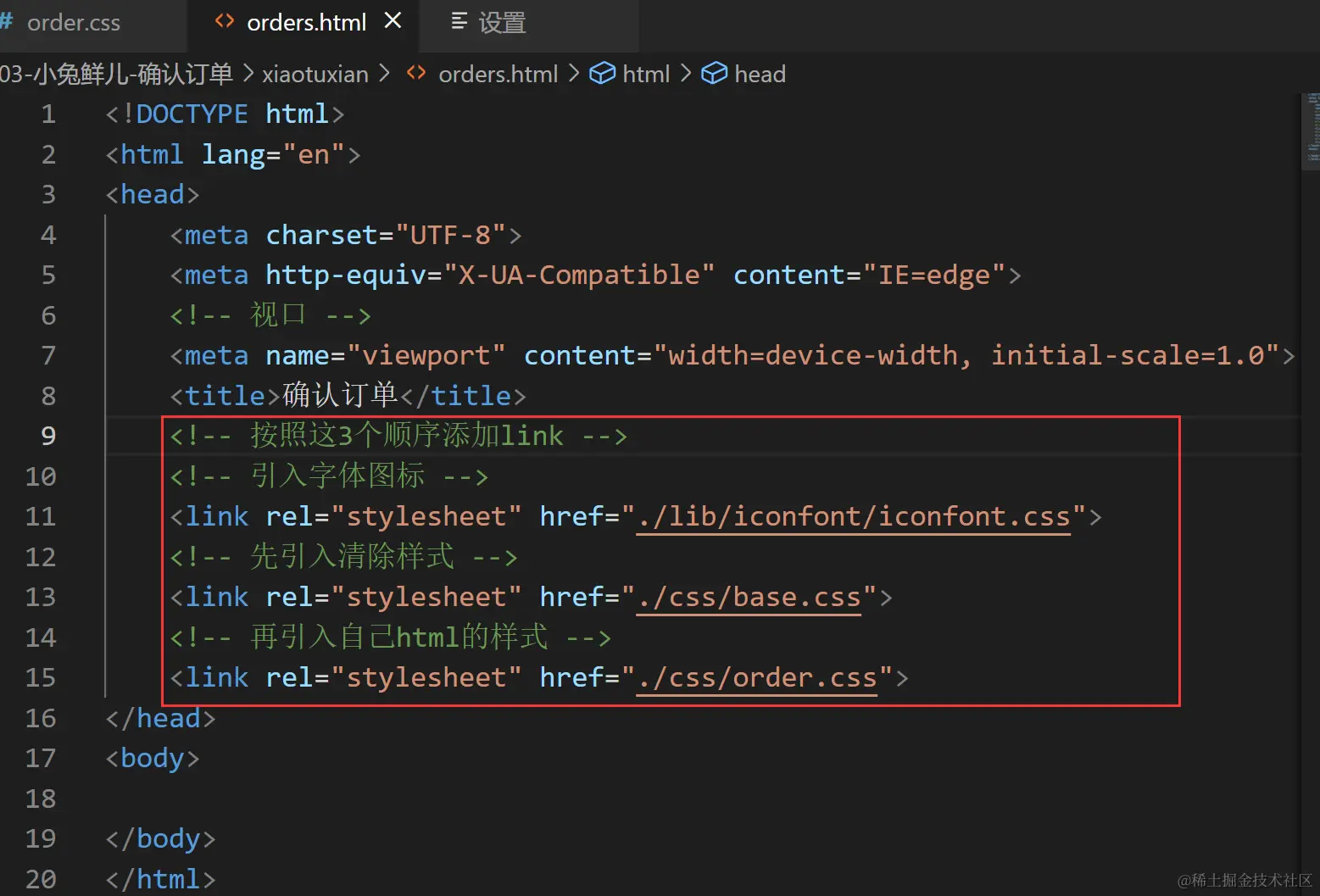Click line number 16 in gutter
Screen dimensions: 1320x896
point(41,718)
